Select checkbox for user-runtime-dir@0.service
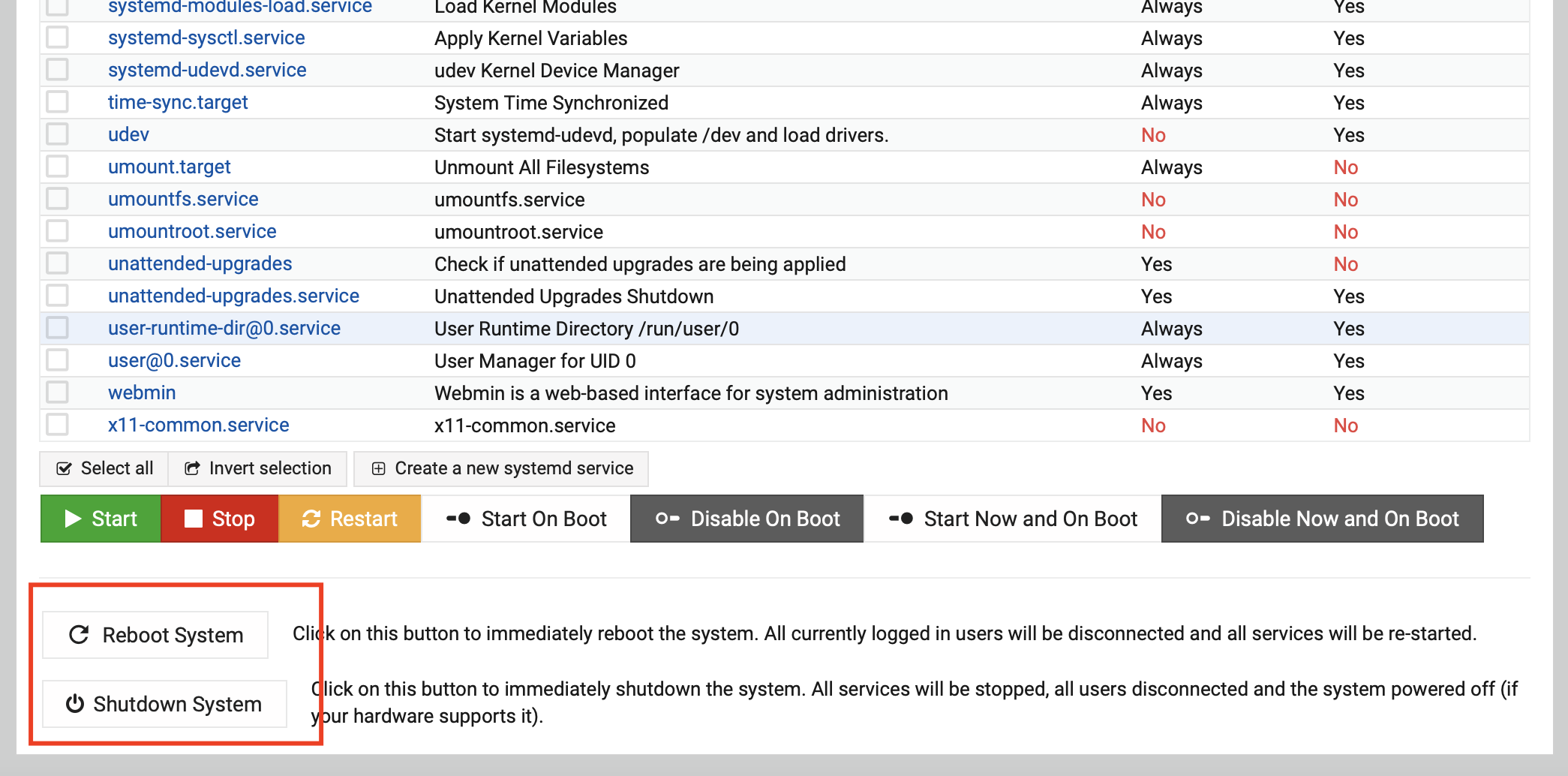 57,328
